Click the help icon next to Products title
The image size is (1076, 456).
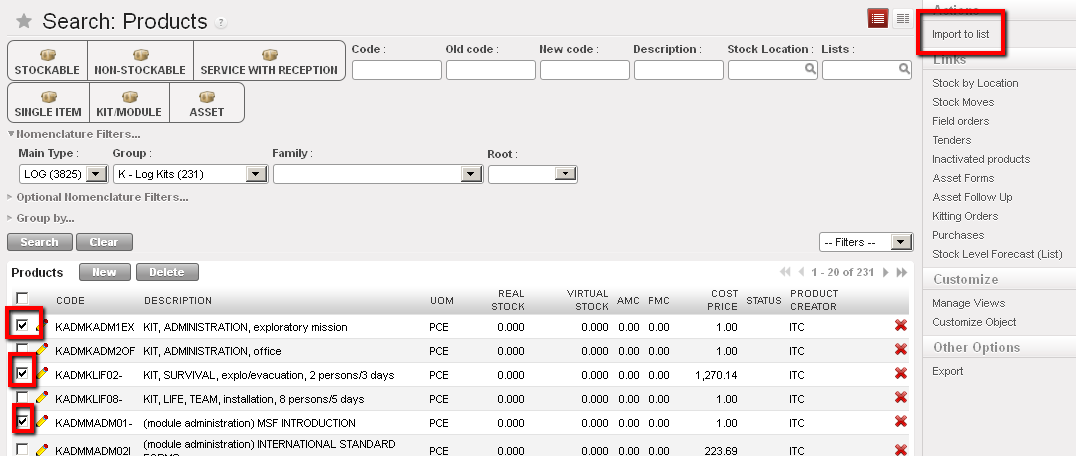point(221,23)
